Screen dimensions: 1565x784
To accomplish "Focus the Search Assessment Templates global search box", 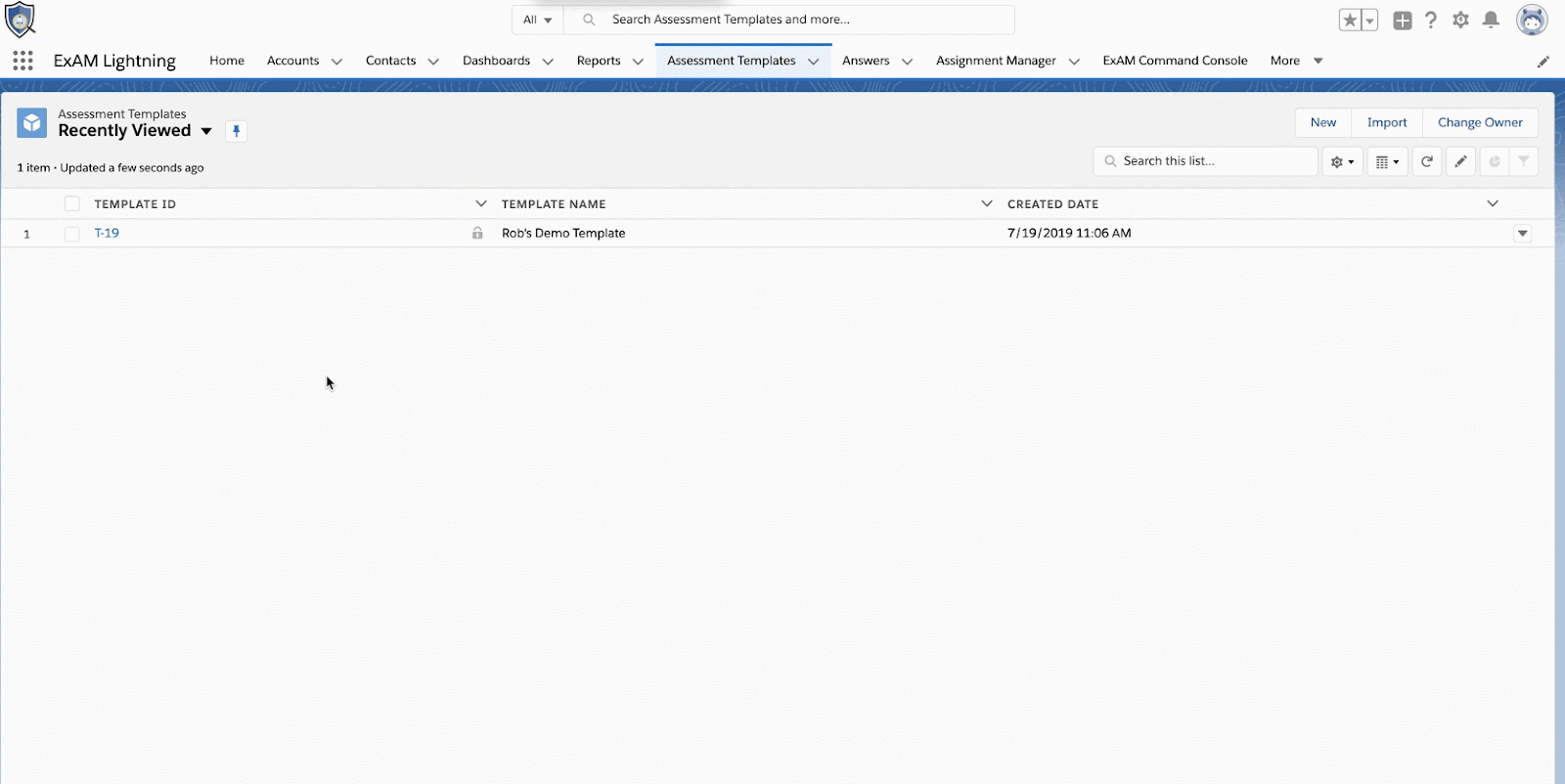I will click(x=788, y=20).
